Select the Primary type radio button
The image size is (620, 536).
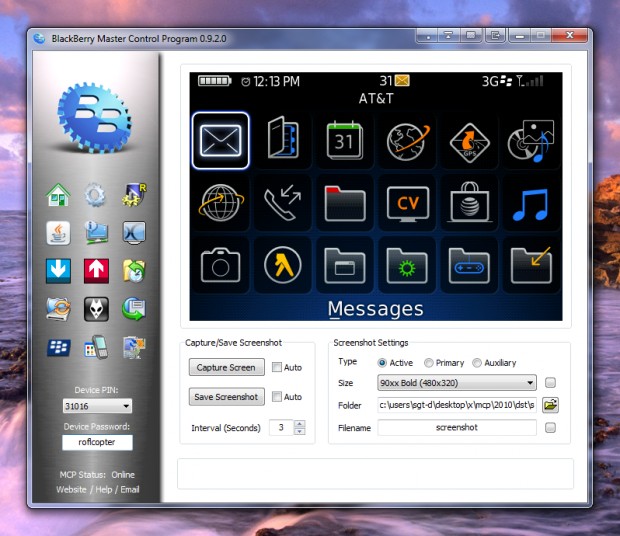(x=429, y=362)
